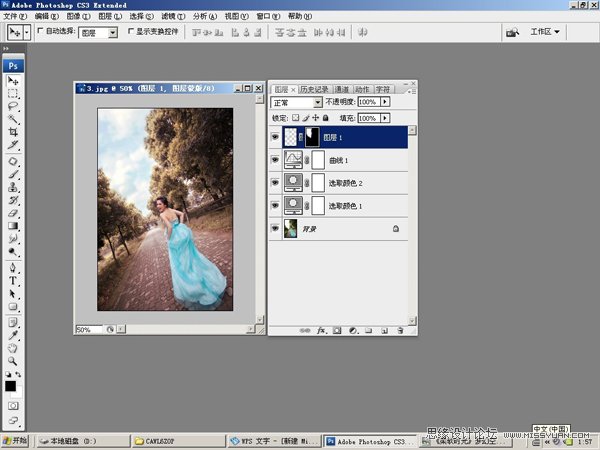Select the Move tool in the toolbox

click(x=13, y=80)
